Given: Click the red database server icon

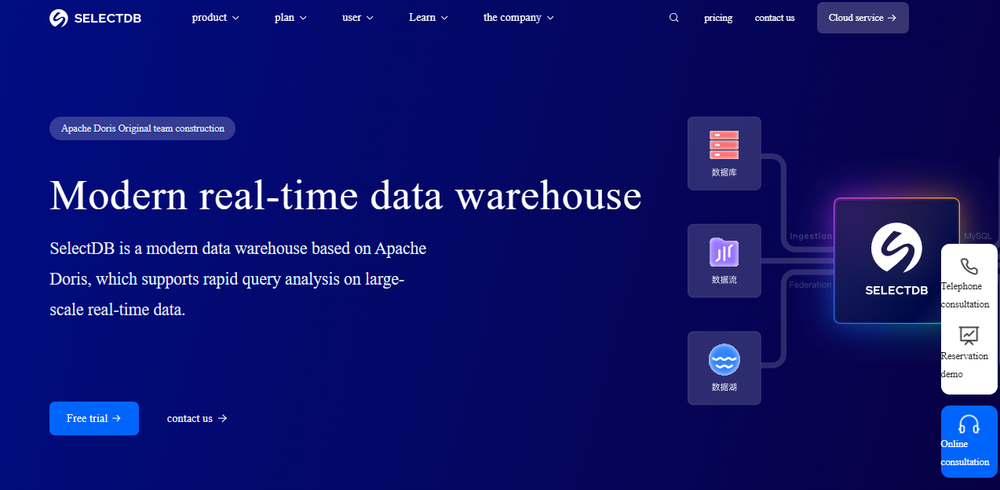Looking at the screenshot, I should click(724, 145).
